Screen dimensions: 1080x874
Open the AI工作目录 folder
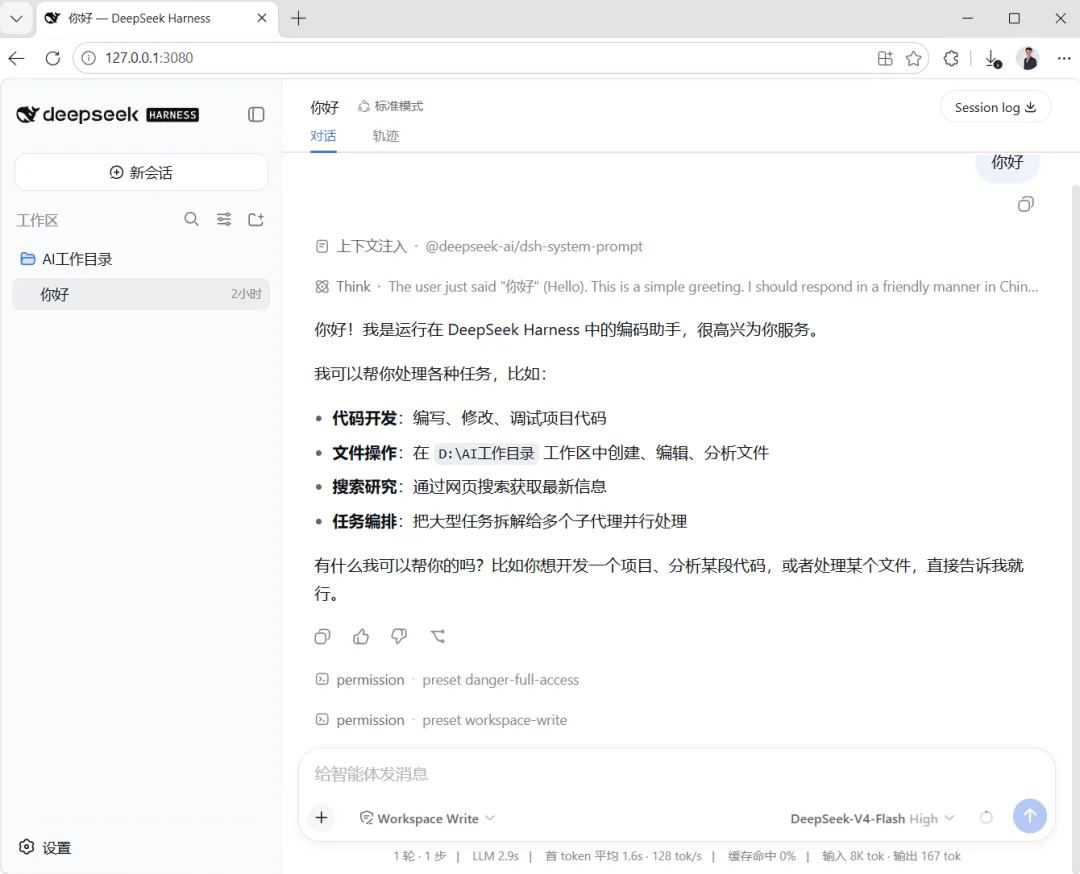click(x=66, y=259)
